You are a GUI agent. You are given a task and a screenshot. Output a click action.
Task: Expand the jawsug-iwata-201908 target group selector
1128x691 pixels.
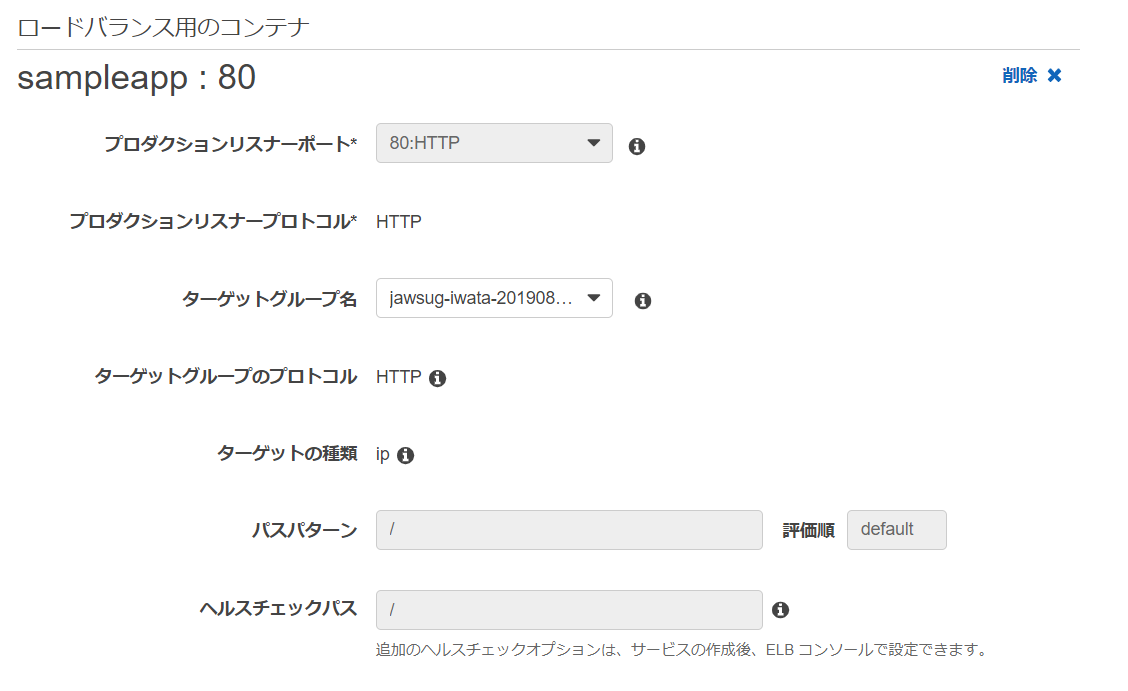pyautogui.click(x=493, y=298)
